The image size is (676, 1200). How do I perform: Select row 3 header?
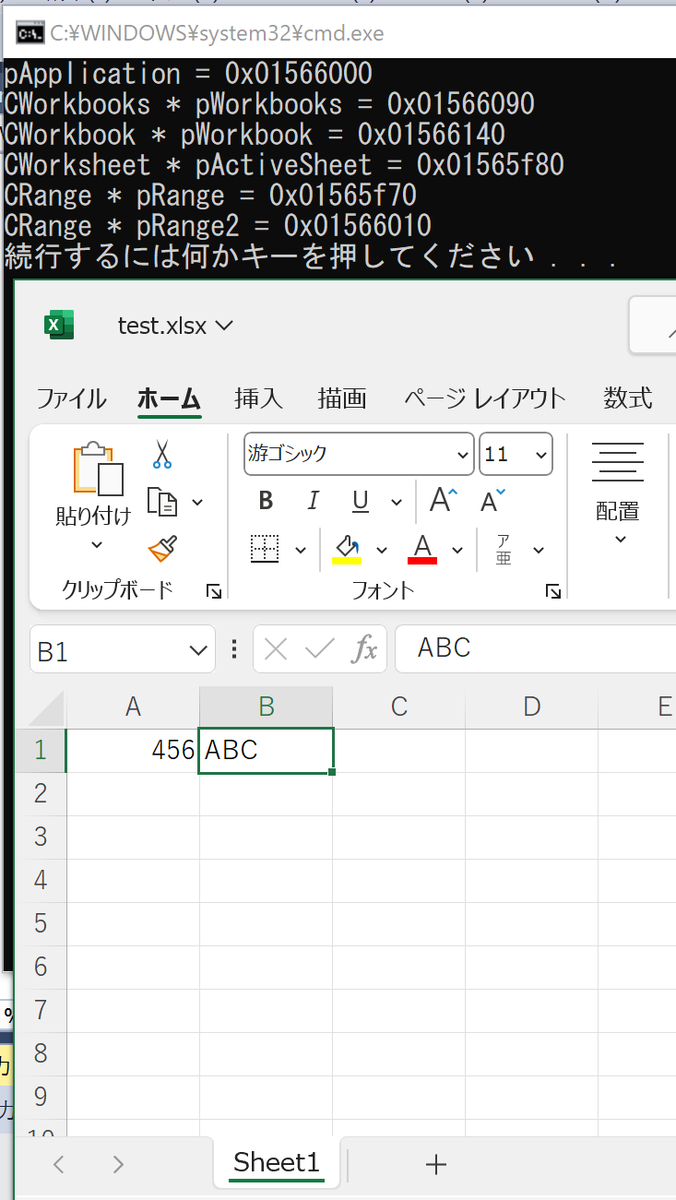click(41, 836)
